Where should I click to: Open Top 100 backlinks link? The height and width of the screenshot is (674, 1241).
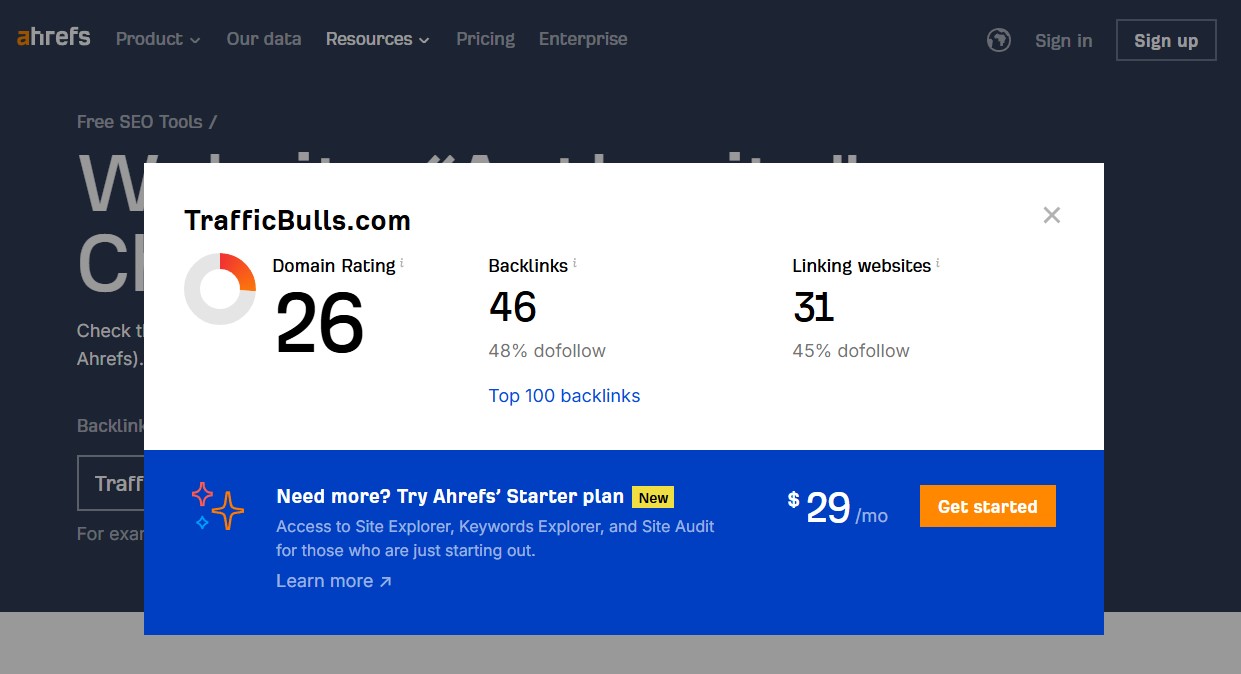click(564, 396)
